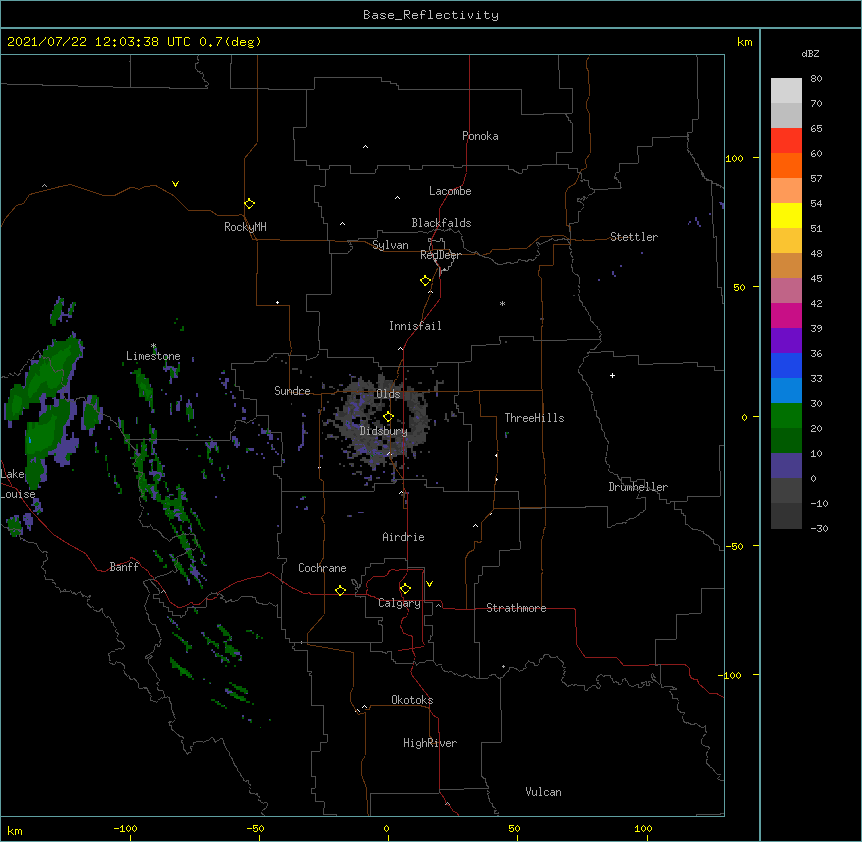
Task: Choose the purple 39–36 dBZ legend swatch
Action: [786, 341]
